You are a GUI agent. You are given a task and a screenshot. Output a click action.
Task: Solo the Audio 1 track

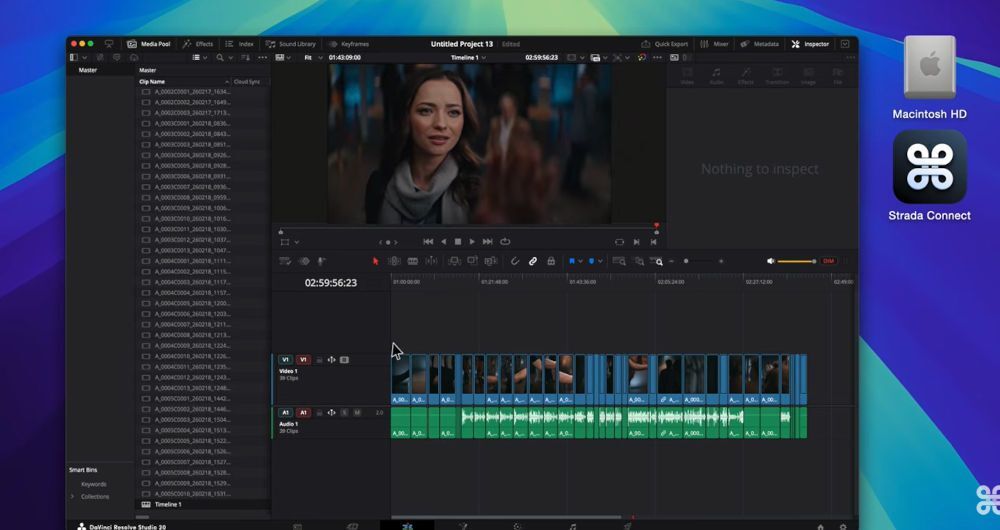pos(345,412)
